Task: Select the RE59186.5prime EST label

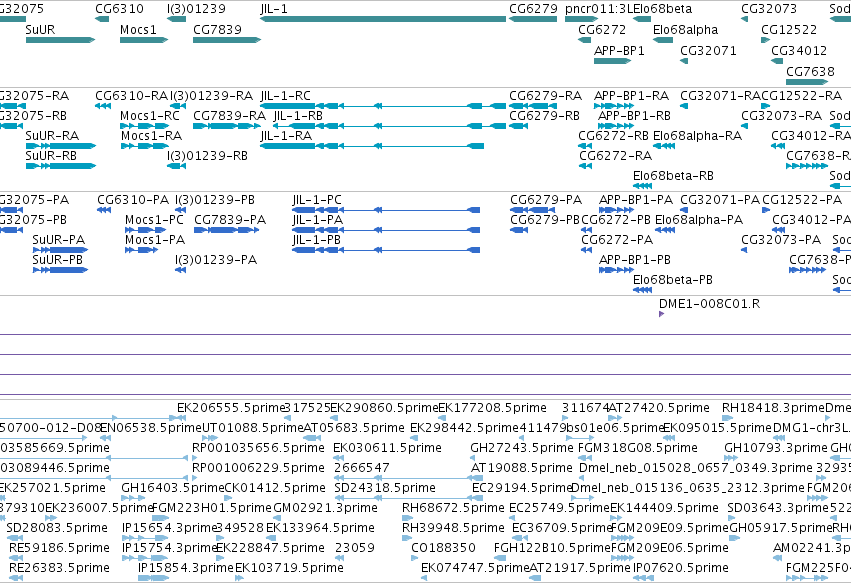Action: point(59,548)
